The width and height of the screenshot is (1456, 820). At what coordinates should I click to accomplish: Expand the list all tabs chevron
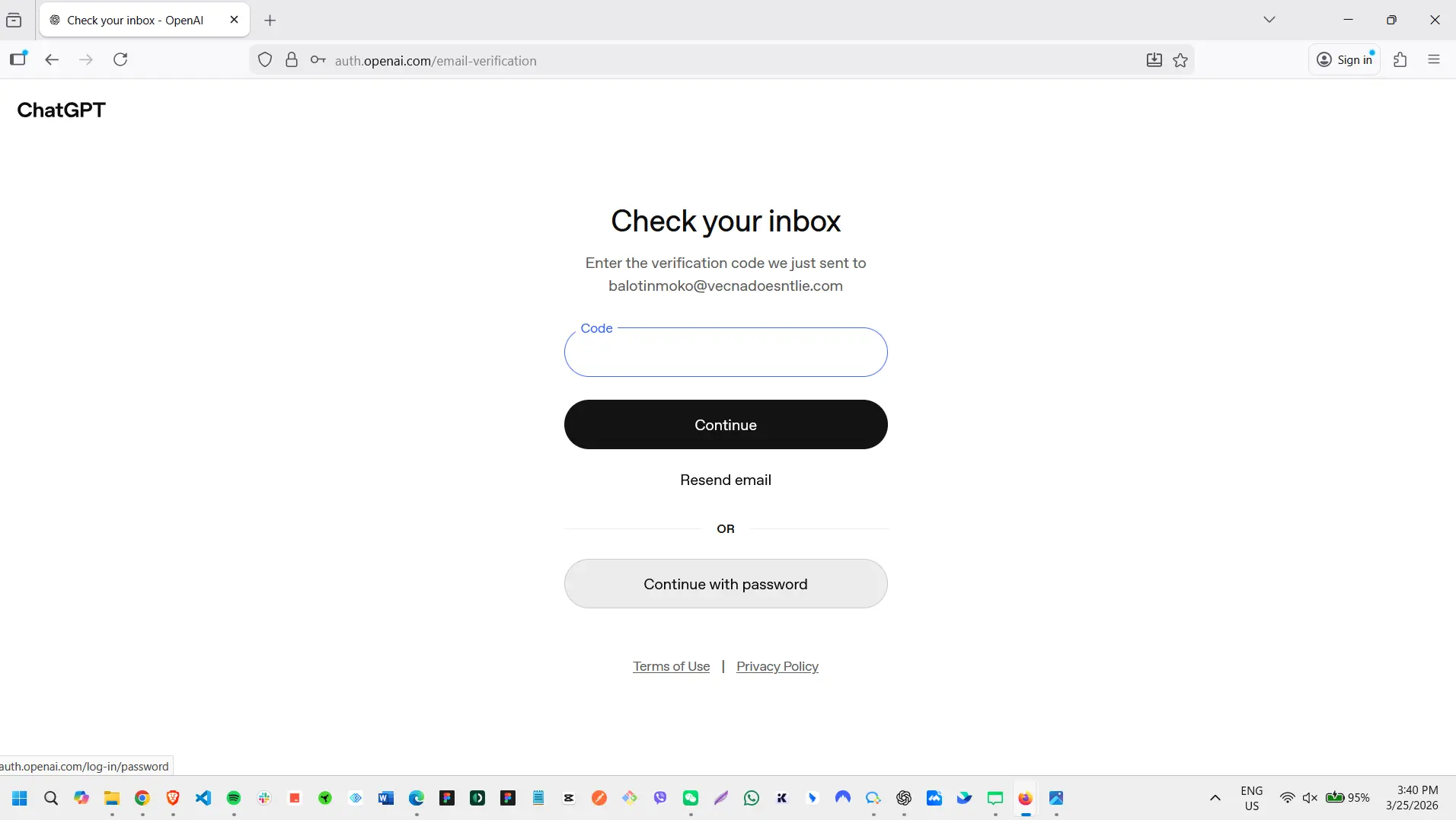[x=1269, y=20]
